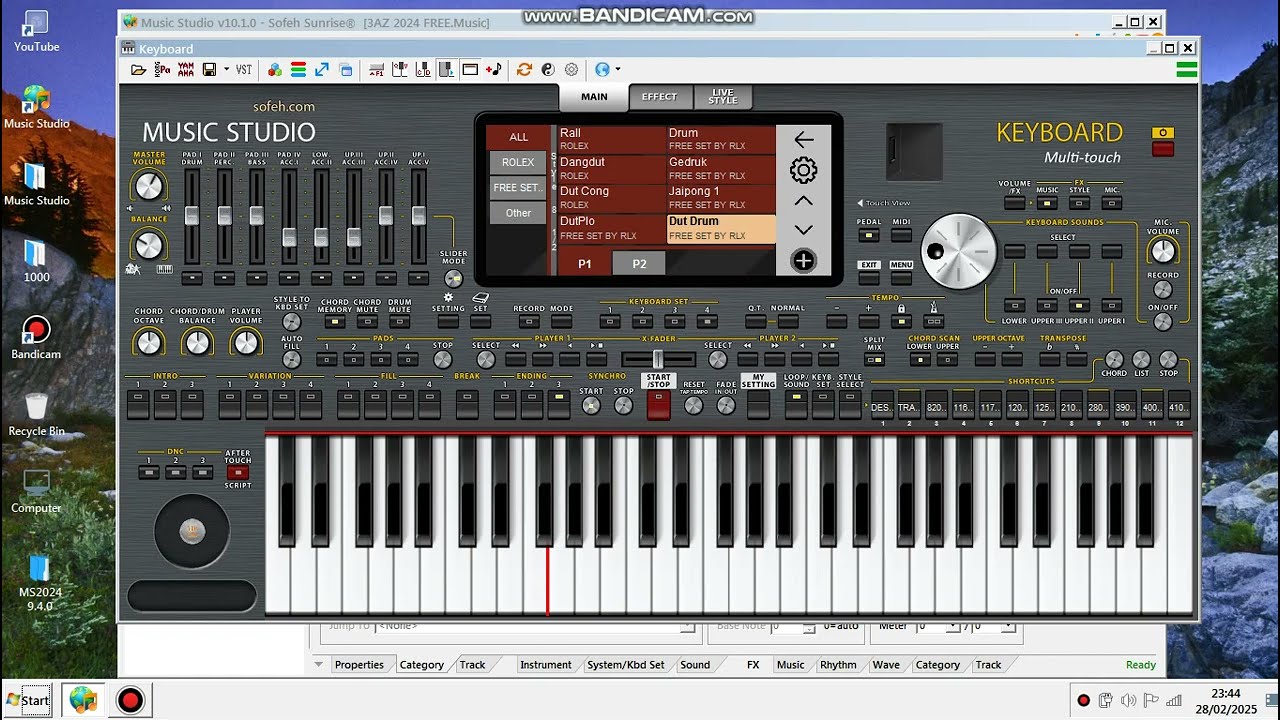Screen dimensions: 1280x720
Task: Click Player 1 play/stop button
Action: pos(596,360)
